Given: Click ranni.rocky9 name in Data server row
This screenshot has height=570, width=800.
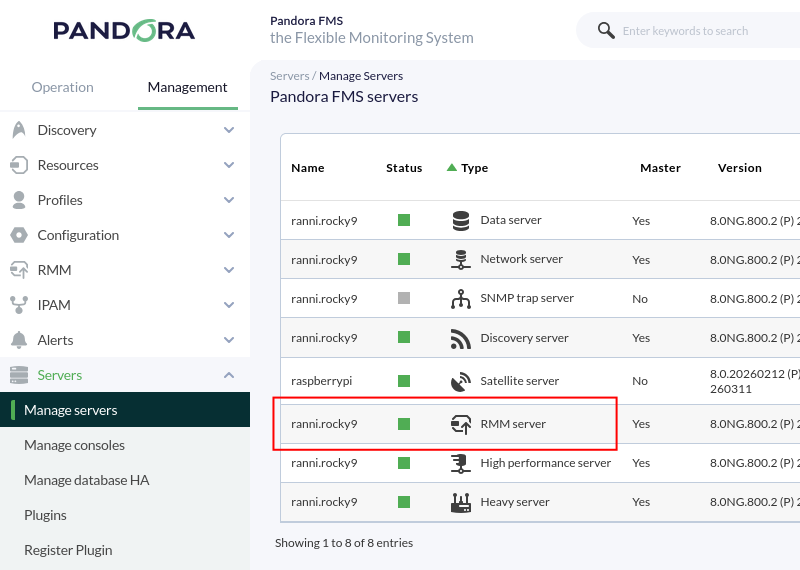Looking at the screenshot, I should coord(324,221).
